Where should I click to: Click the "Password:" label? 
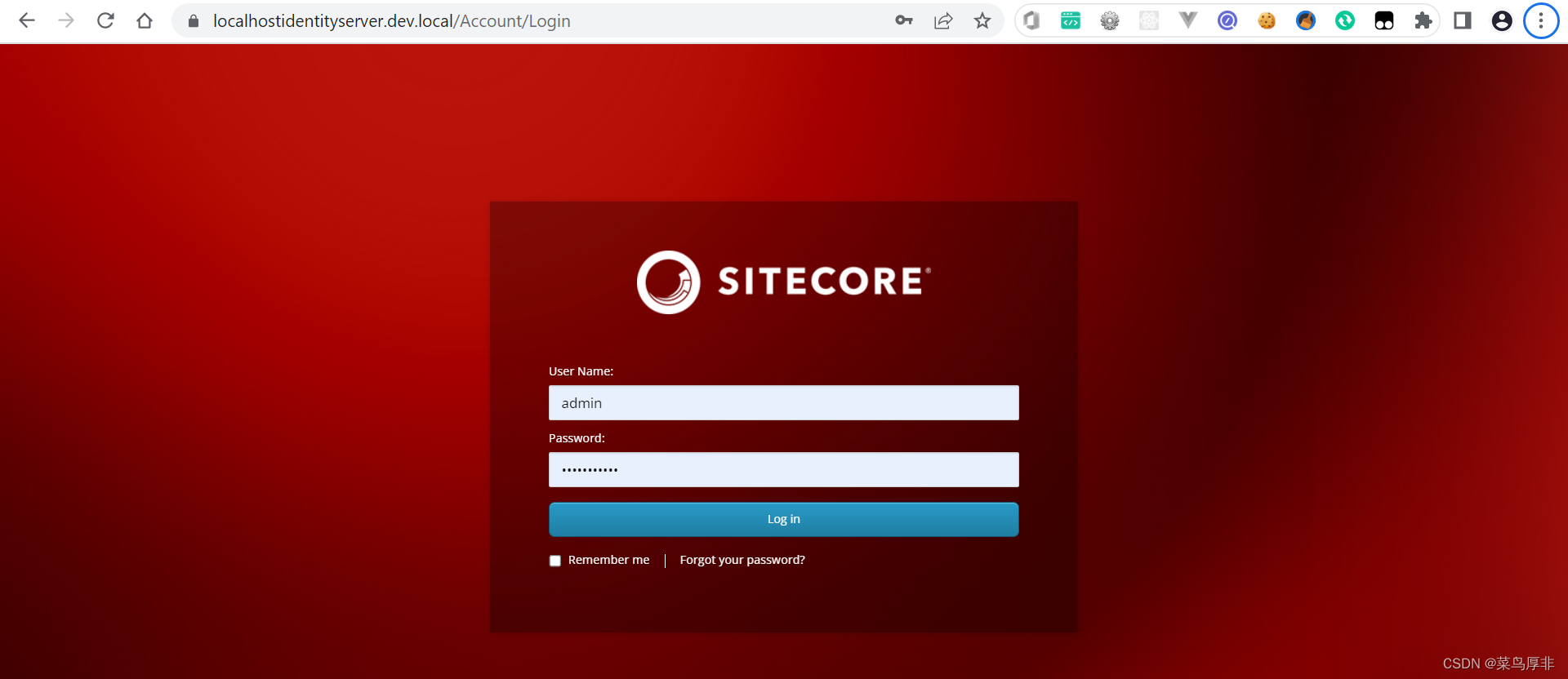577,438
